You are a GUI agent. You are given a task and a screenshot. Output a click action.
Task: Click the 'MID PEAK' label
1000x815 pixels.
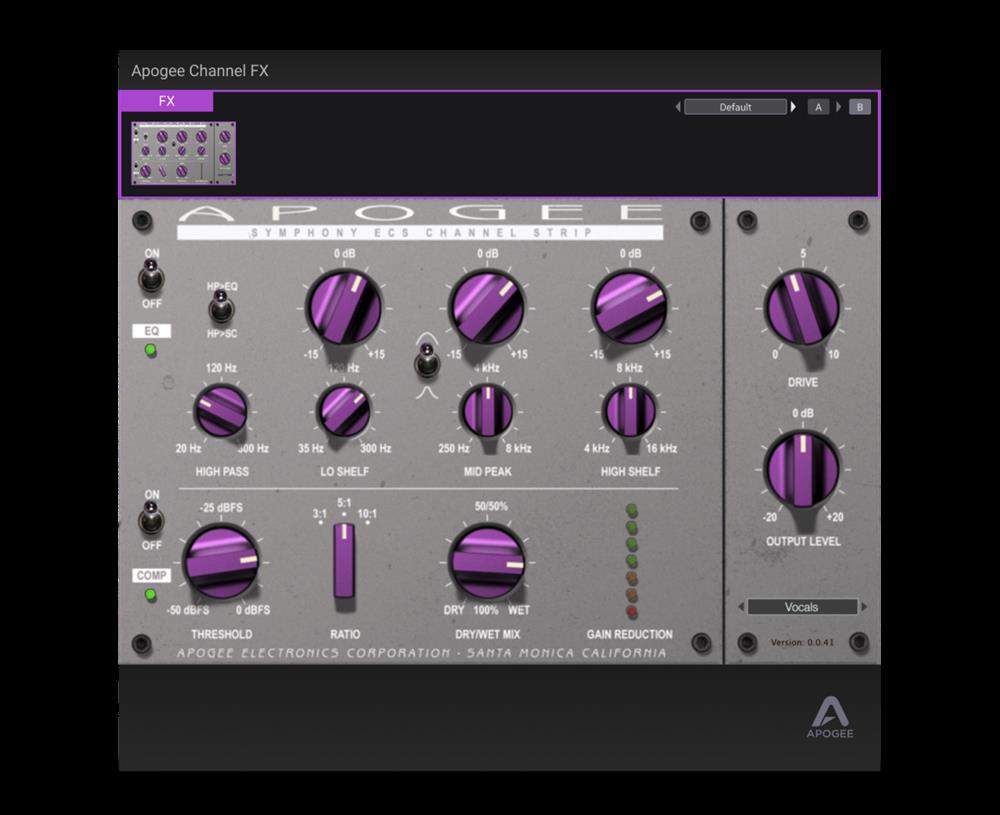[x=487, y=472]
